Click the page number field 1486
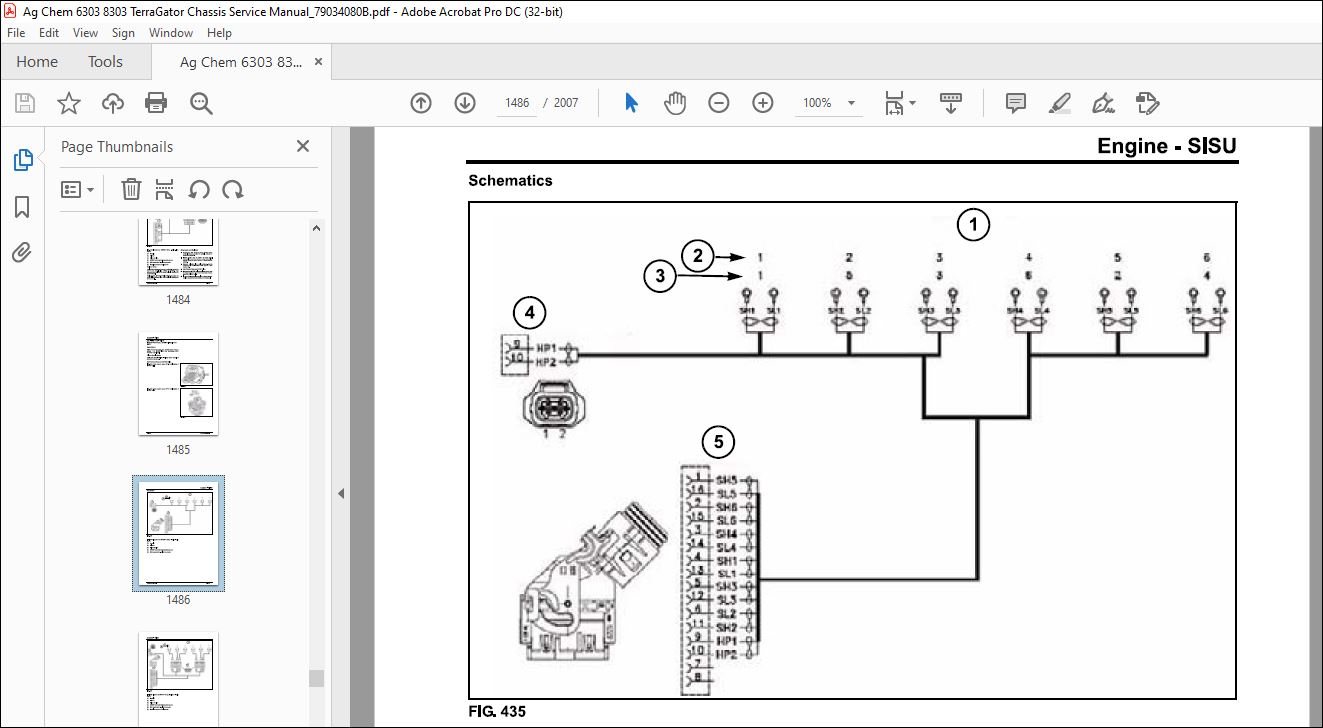 click(518, 103)
